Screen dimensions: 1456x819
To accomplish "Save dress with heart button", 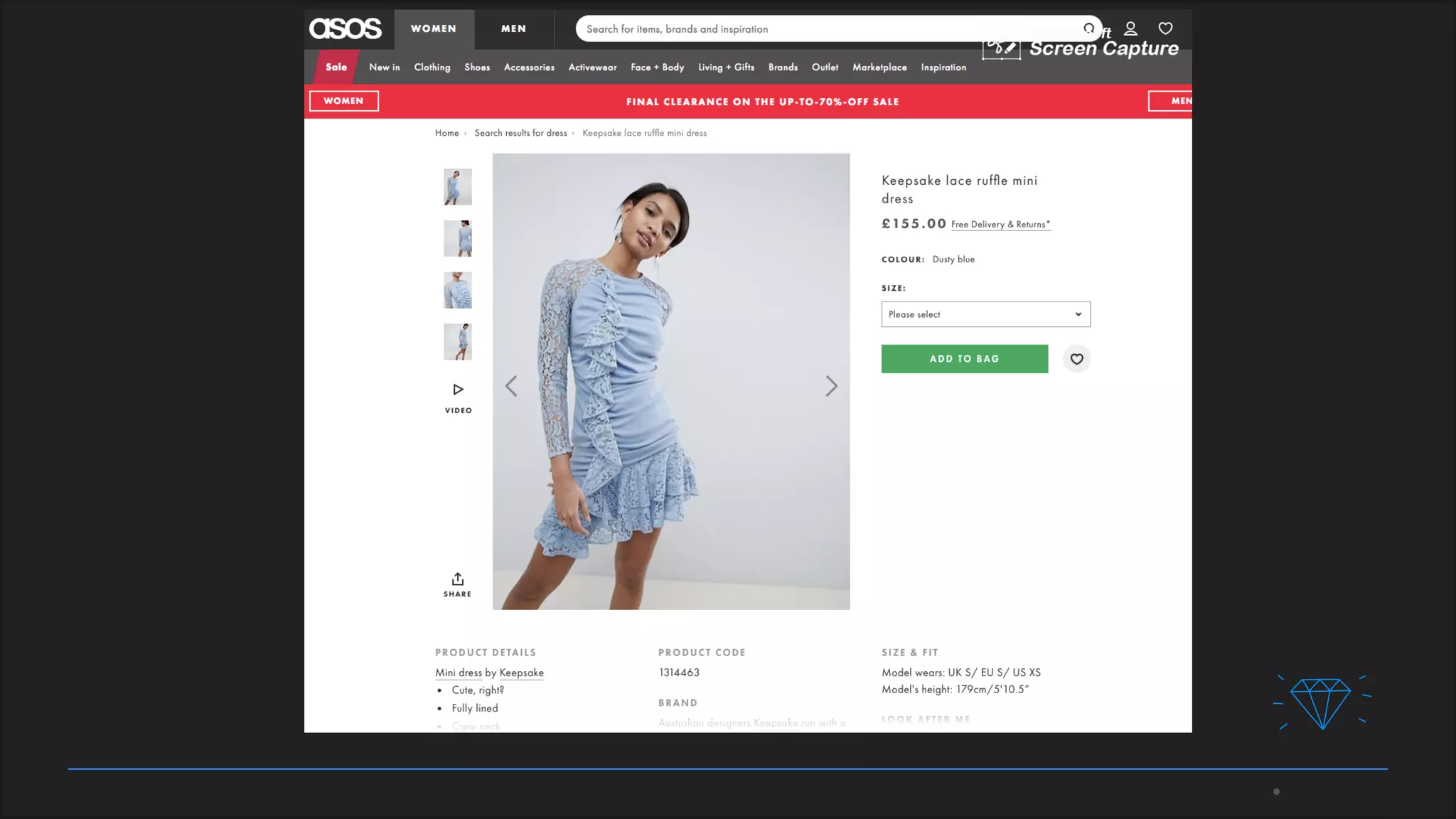I will point(1076,359).
